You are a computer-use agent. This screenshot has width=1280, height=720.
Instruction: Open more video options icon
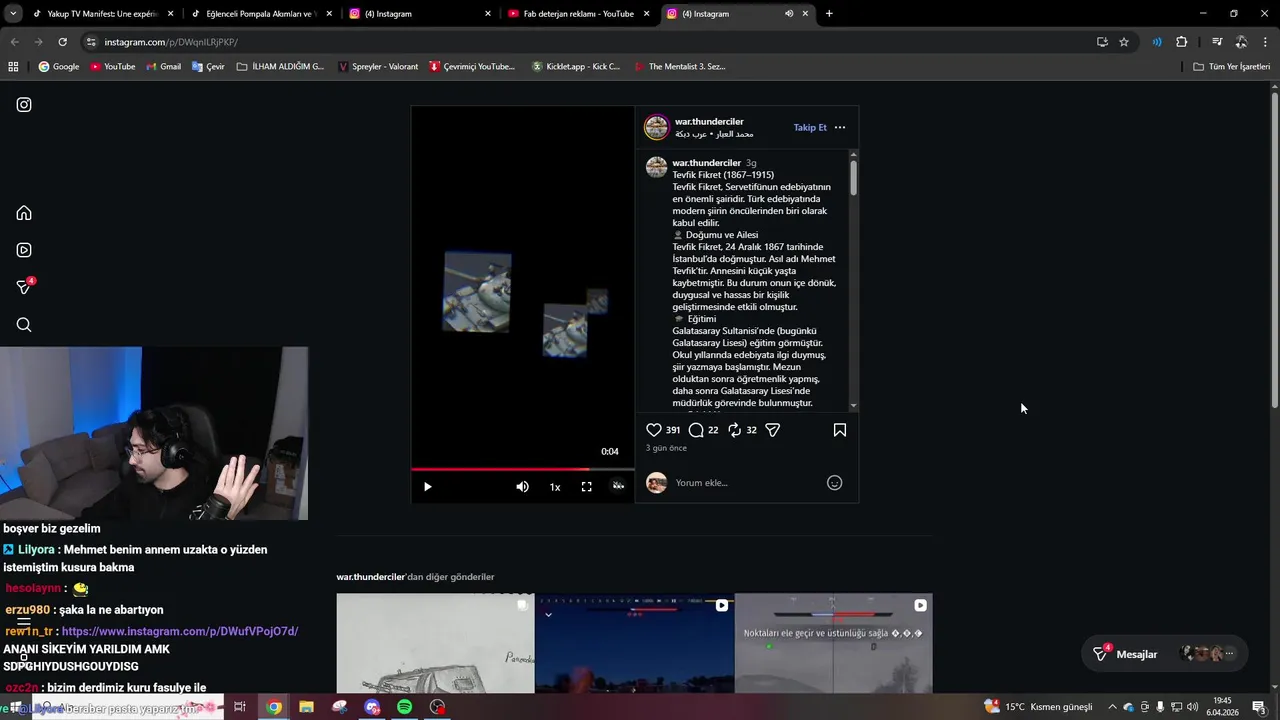618,486
